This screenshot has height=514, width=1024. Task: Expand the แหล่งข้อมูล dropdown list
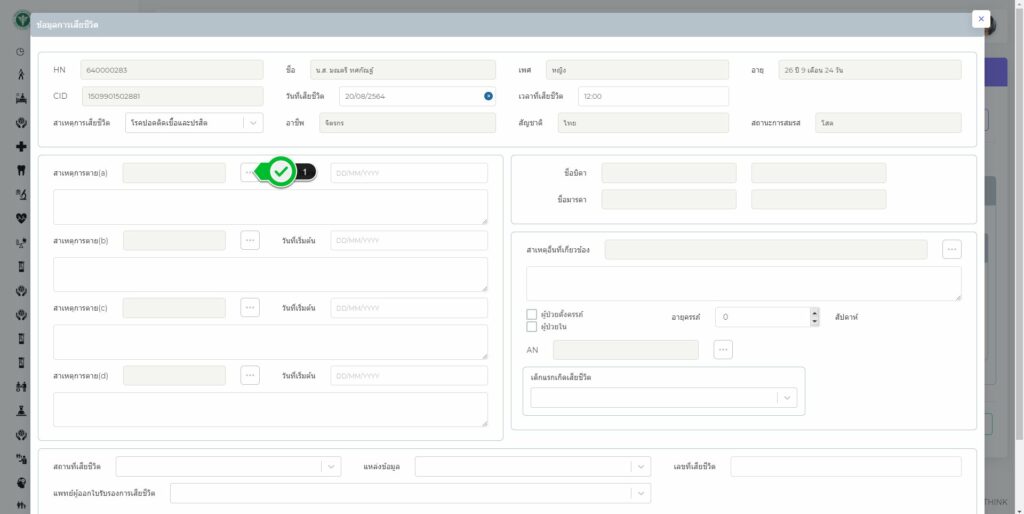[x=640, y=467]
